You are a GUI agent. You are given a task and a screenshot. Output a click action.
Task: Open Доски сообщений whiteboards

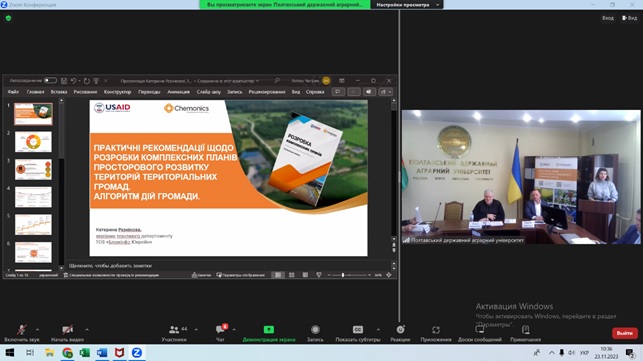coord(480,333)
